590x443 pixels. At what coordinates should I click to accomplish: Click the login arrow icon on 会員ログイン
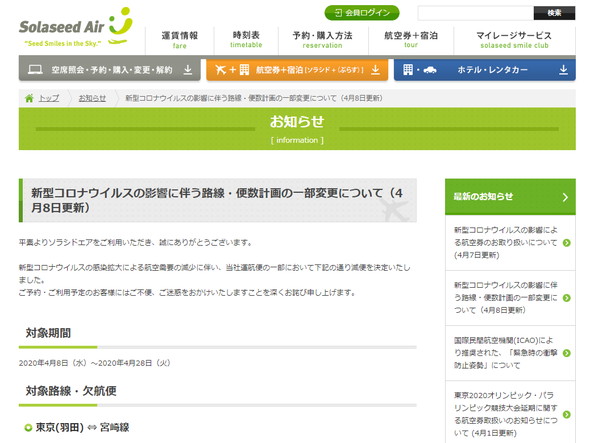(x=338, y=13)
